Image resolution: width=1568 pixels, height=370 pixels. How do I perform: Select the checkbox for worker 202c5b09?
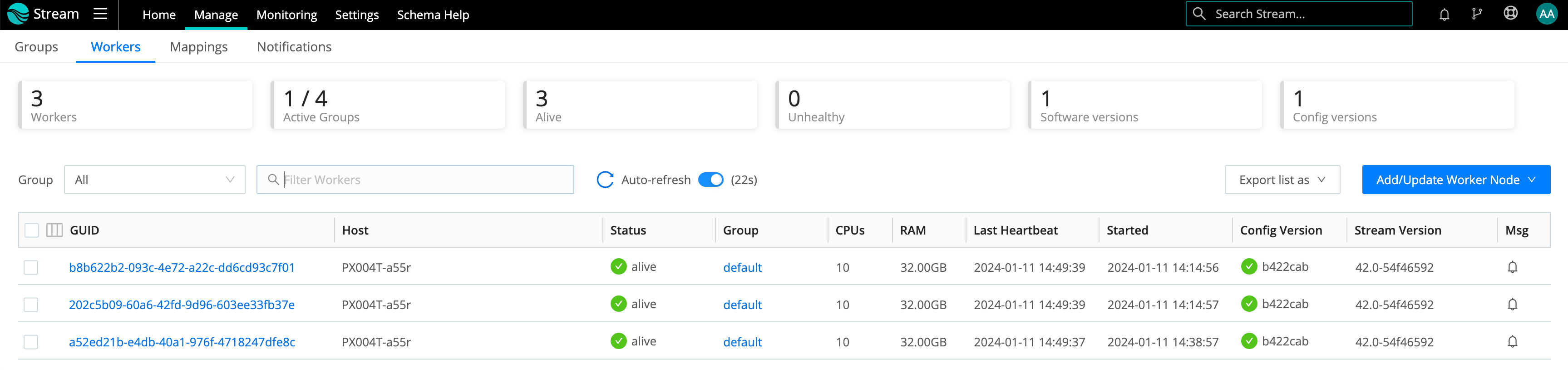pos(31,305)
